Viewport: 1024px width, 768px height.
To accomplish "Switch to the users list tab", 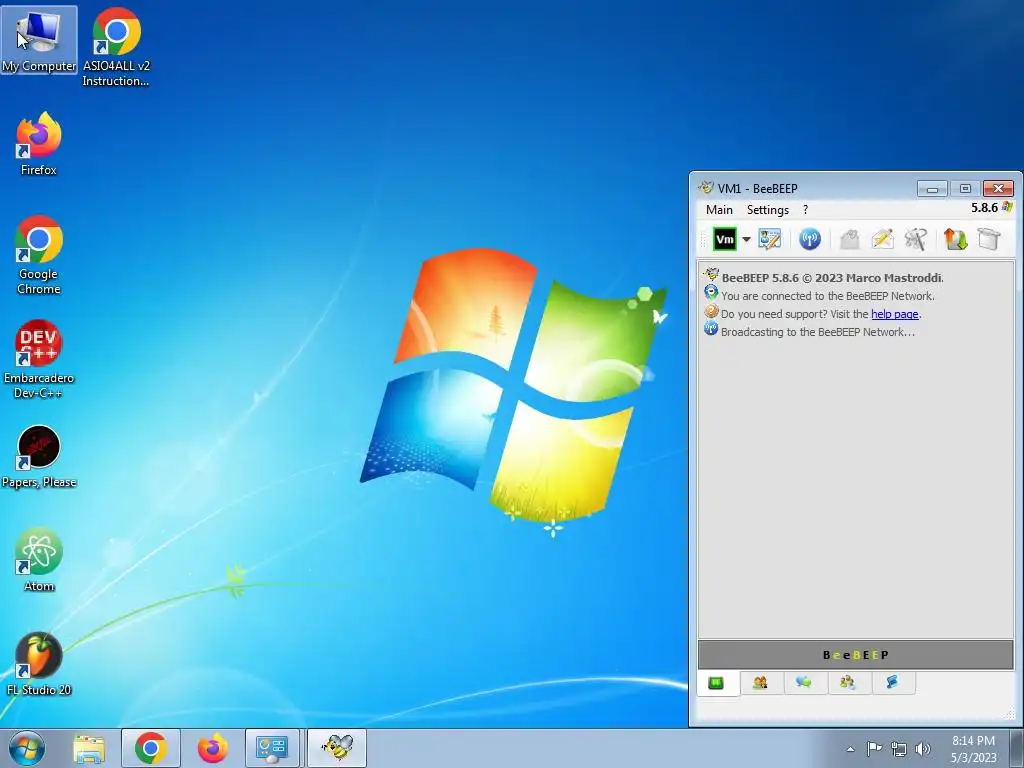I will click(760, 683).
